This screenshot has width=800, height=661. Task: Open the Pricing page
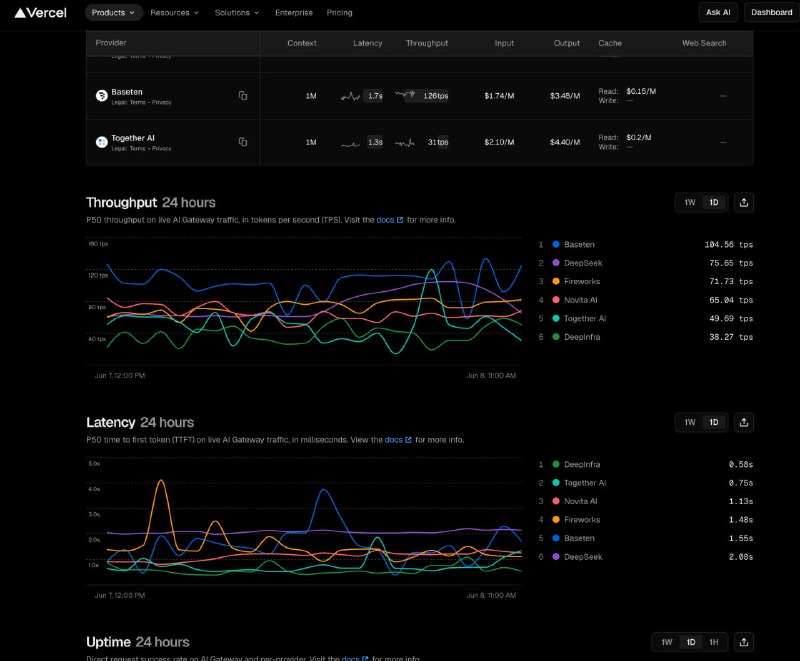[339, 13]
